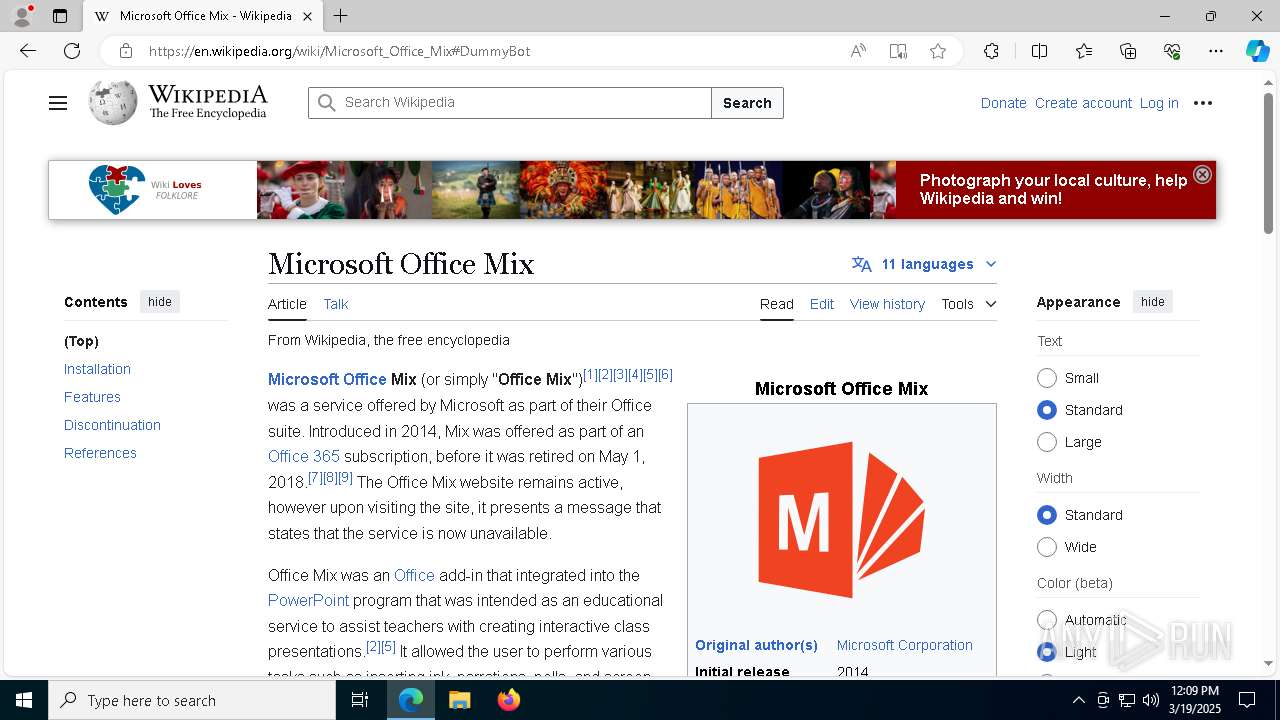Start Read aloud from address bar
This screenshot has height=720, width=1280.
[858, 51]
